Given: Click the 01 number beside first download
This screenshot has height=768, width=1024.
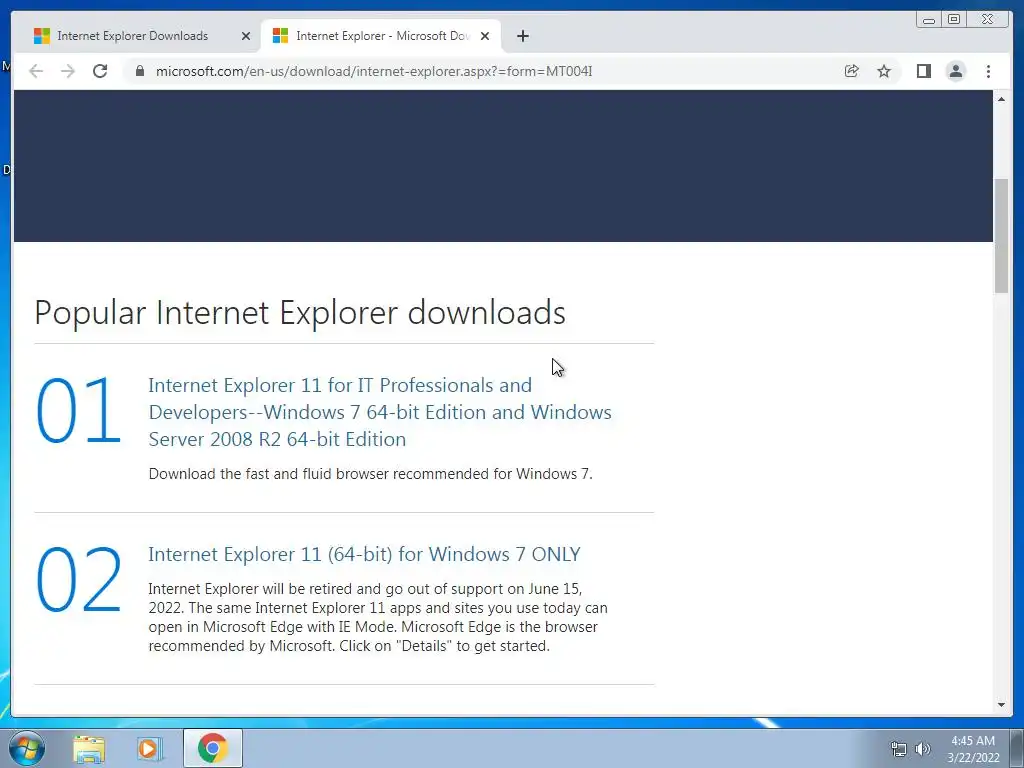Looking at the screenshot, I should (78, 411).
